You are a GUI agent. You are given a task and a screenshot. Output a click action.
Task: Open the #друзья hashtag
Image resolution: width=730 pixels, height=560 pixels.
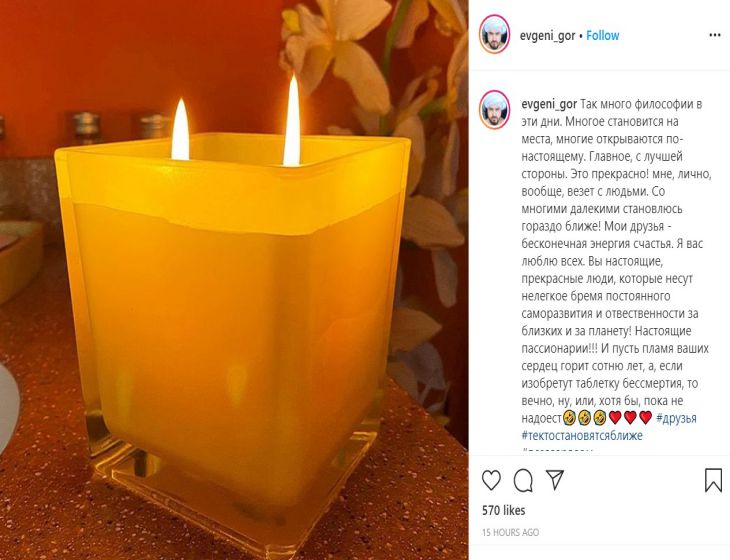point(676,418)
